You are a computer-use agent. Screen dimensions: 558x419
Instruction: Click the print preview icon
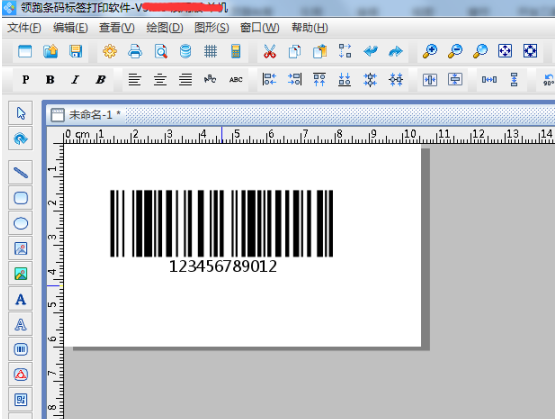tap(161, 51)
